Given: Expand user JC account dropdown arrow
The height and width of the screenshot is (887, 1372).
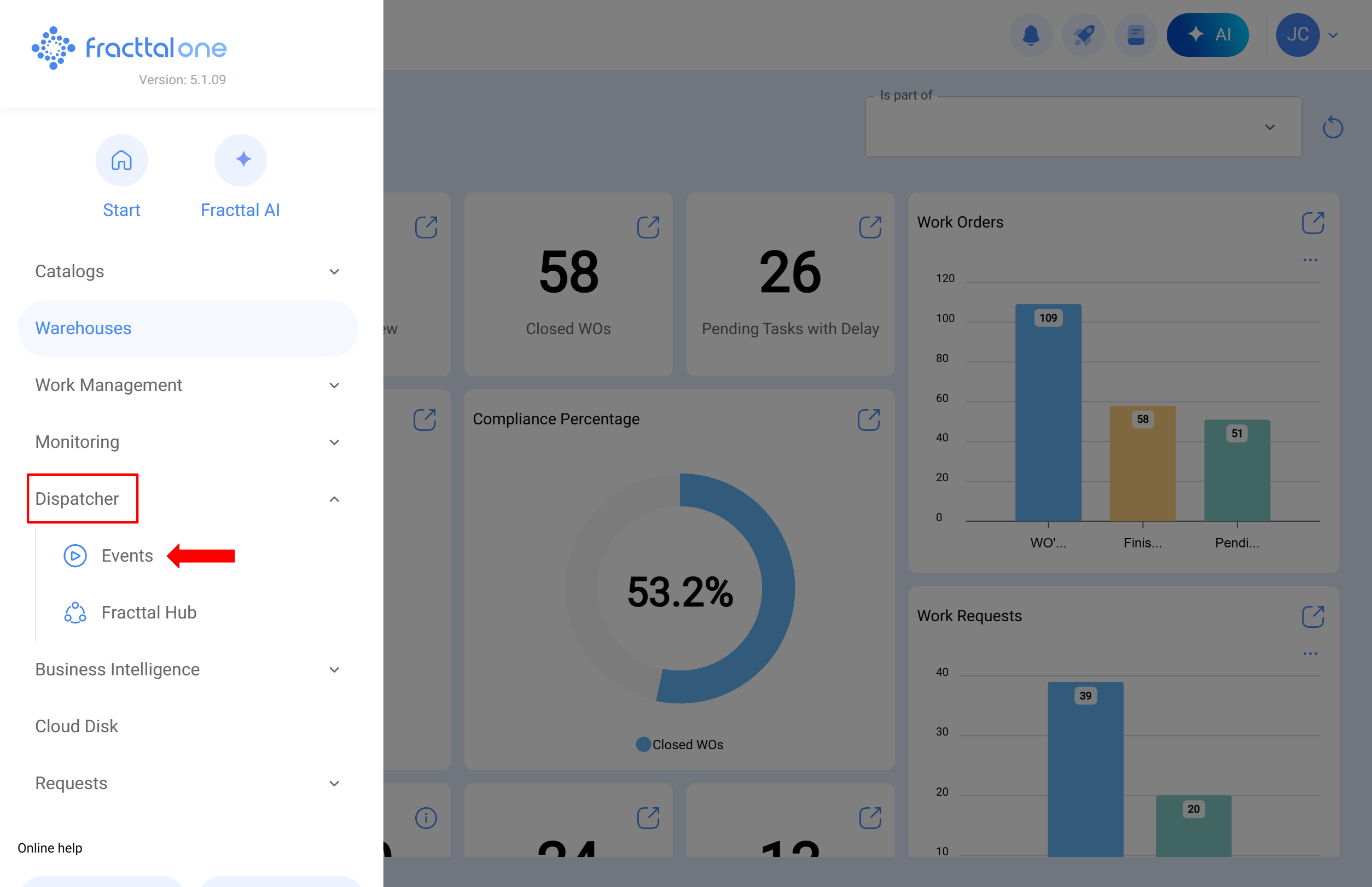Looking at the screenshot, I should click(1333, 36).
